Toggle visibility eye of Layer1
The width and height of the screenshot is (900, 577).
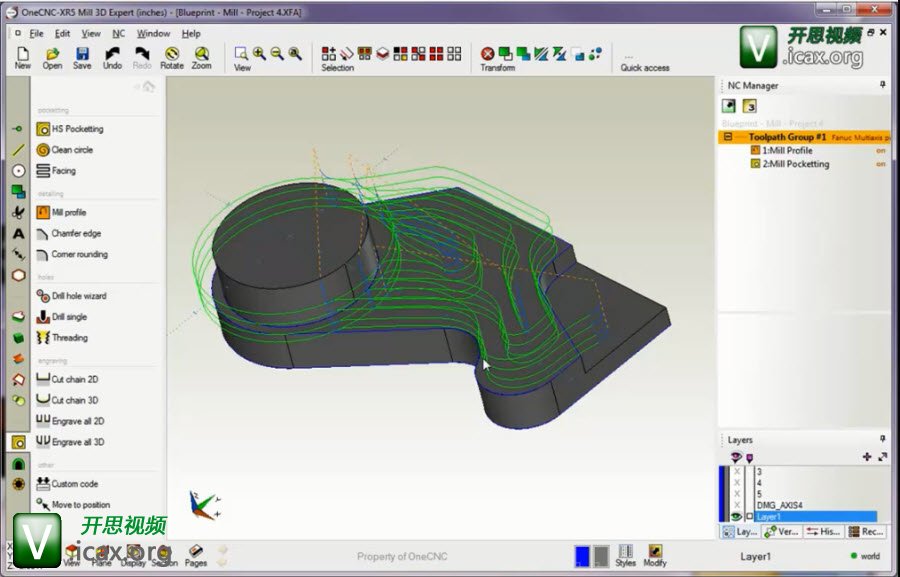tap(737, 516)
